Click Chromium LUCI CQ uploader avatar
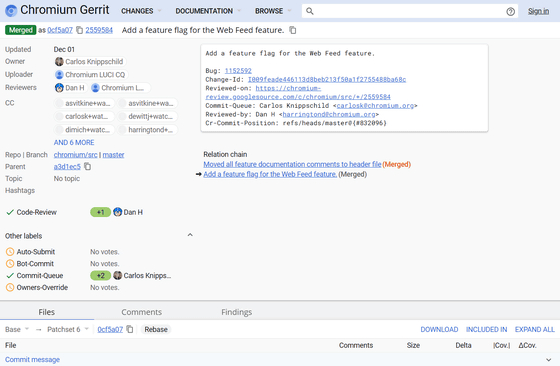This screenshot has height=366, width=560. click(x=59, y=75)
